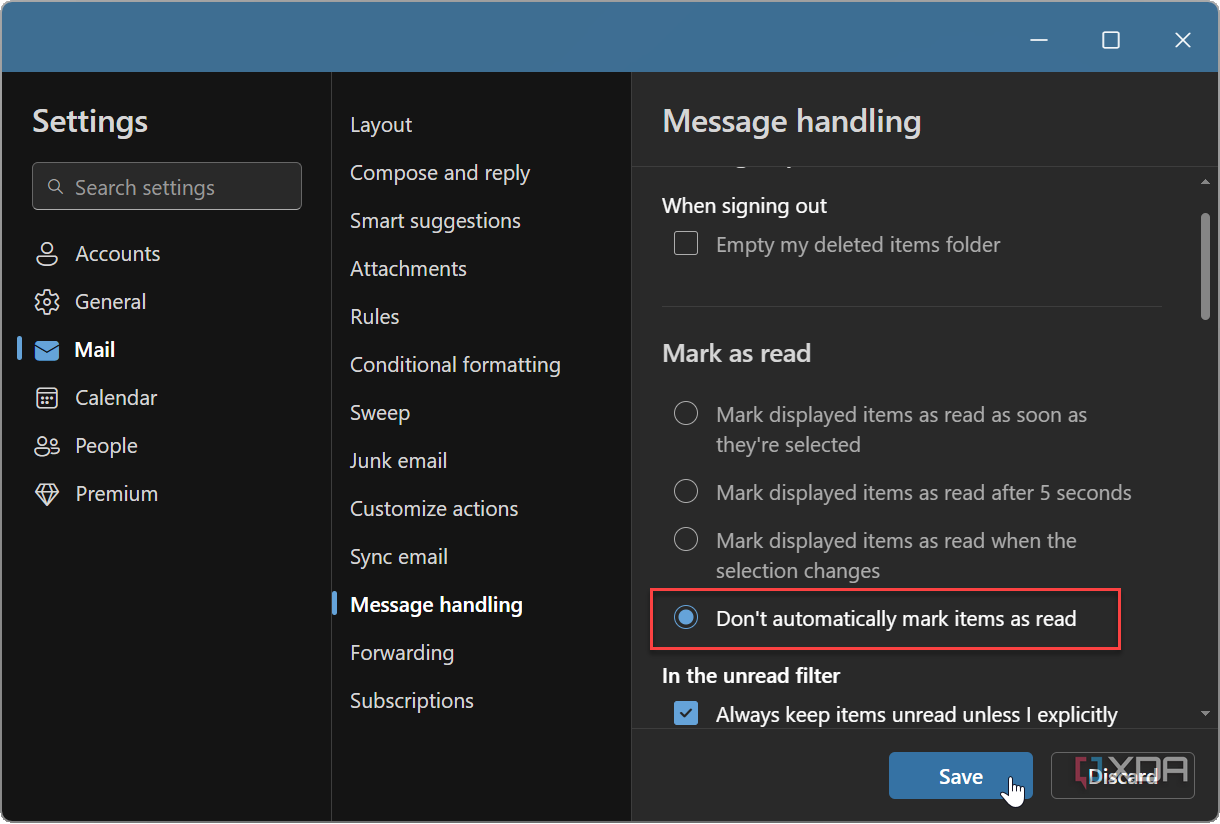Click the search magnifier icon

point(55,186)
